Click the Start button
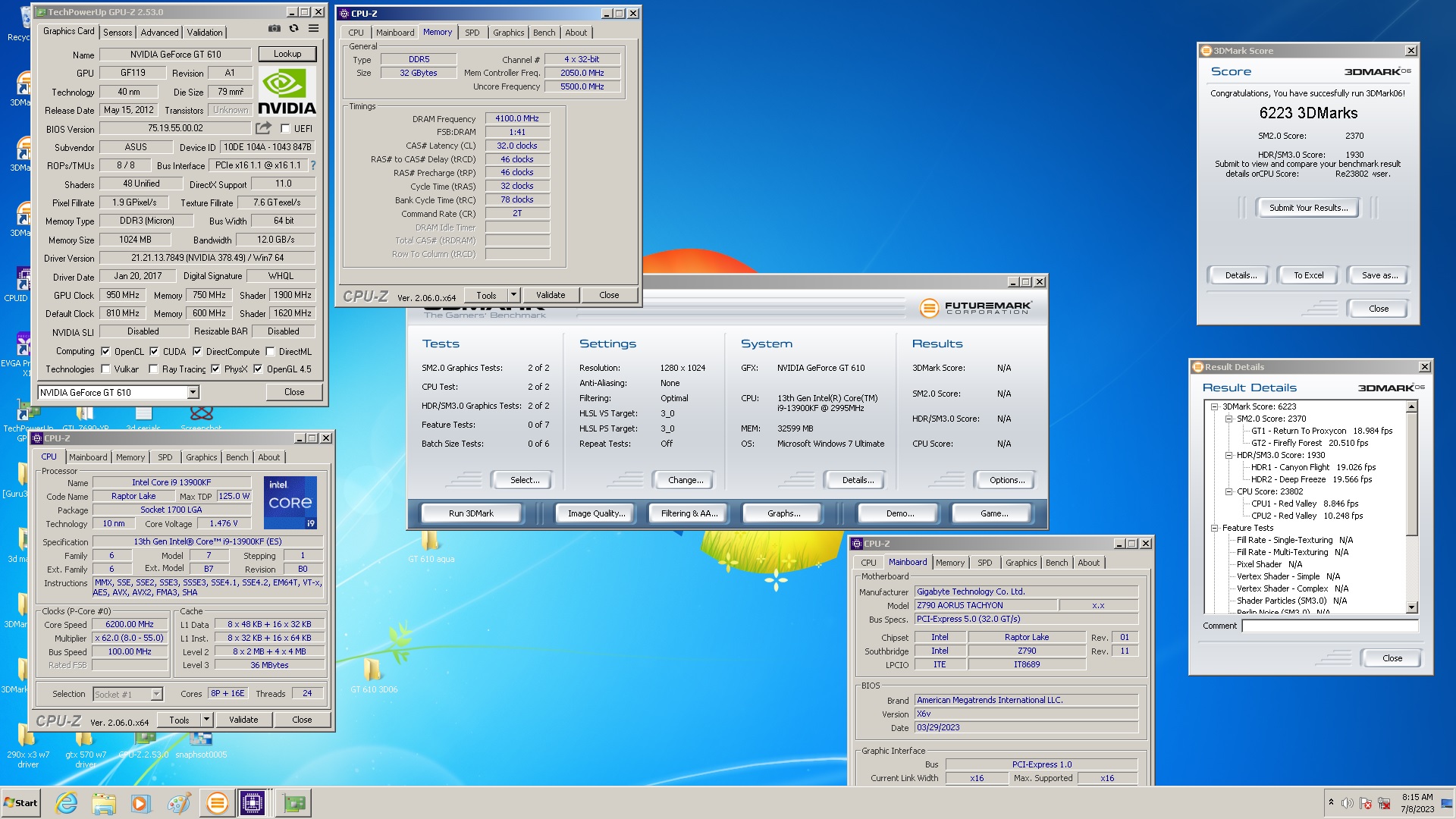1456x819 pixels. (20, 803)
